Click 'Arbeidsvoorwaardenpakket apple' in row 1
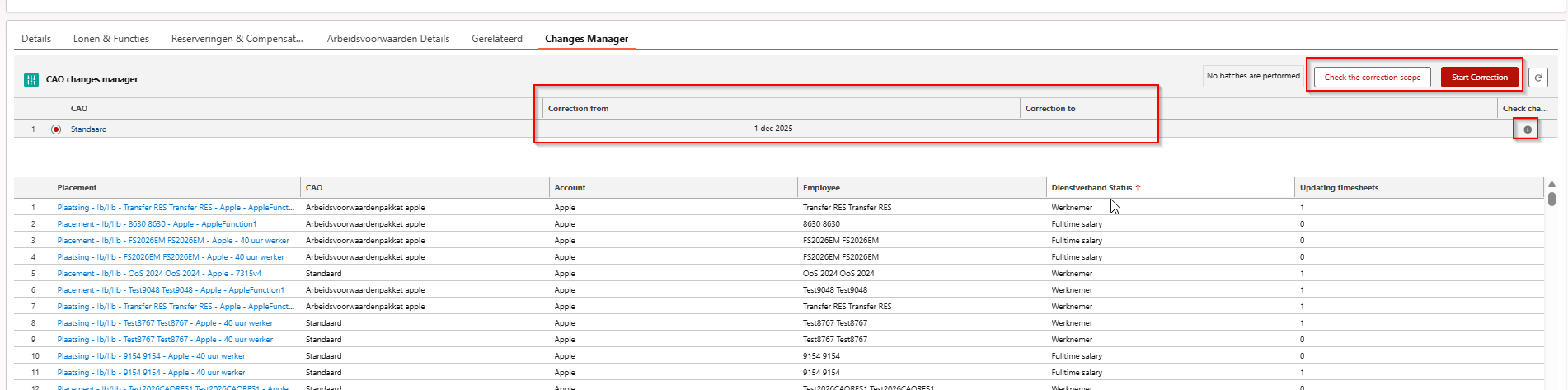This screenshot has width=1568, height=390. pyautogui.click(x=365, y=208)
